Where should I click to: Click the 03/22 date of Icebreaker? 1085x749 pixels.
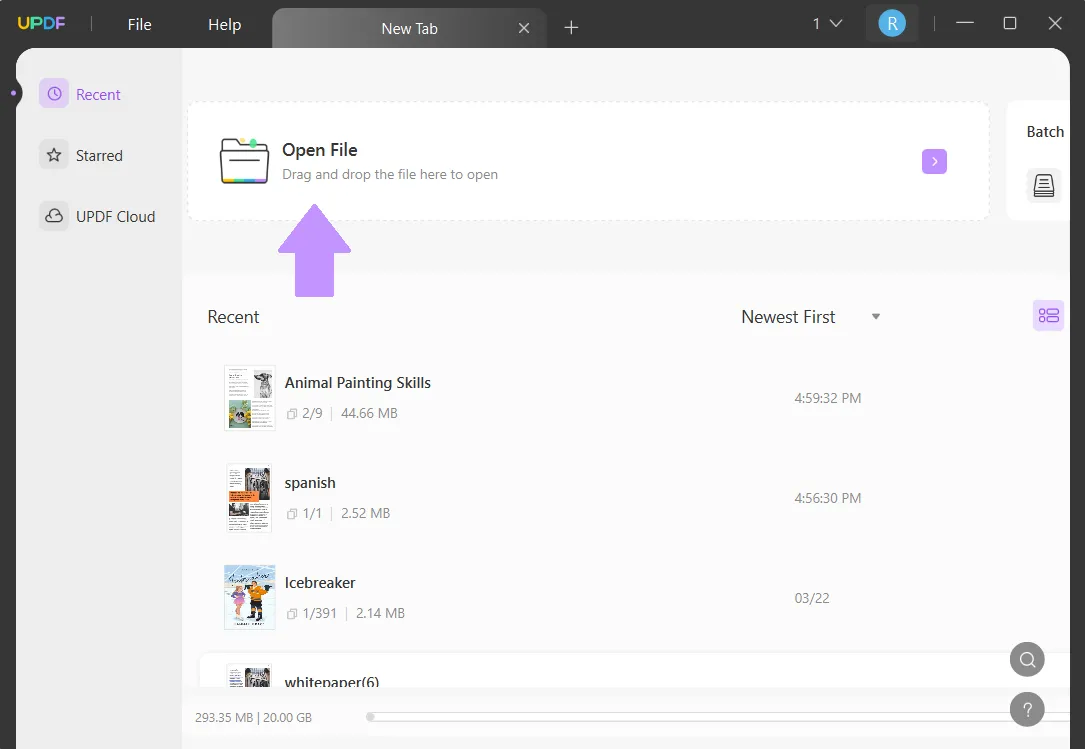coord(812,598)
